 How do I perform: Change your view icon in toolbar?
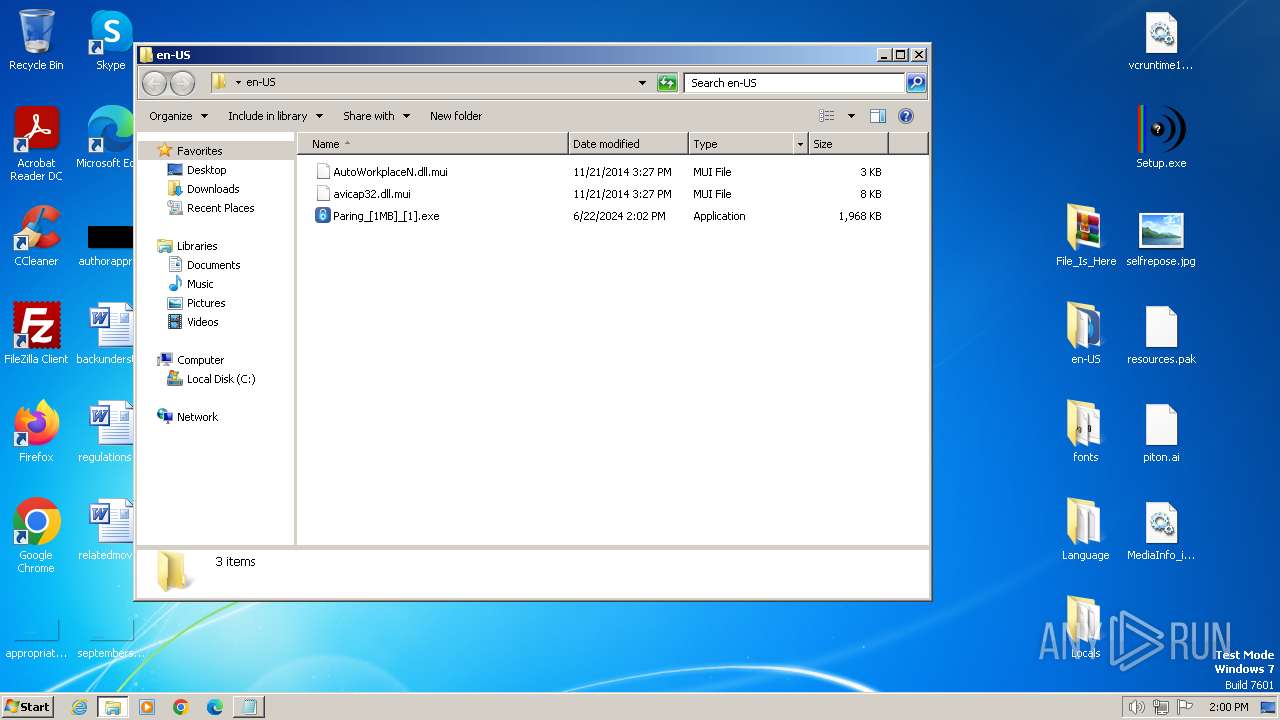pos(827,116)
